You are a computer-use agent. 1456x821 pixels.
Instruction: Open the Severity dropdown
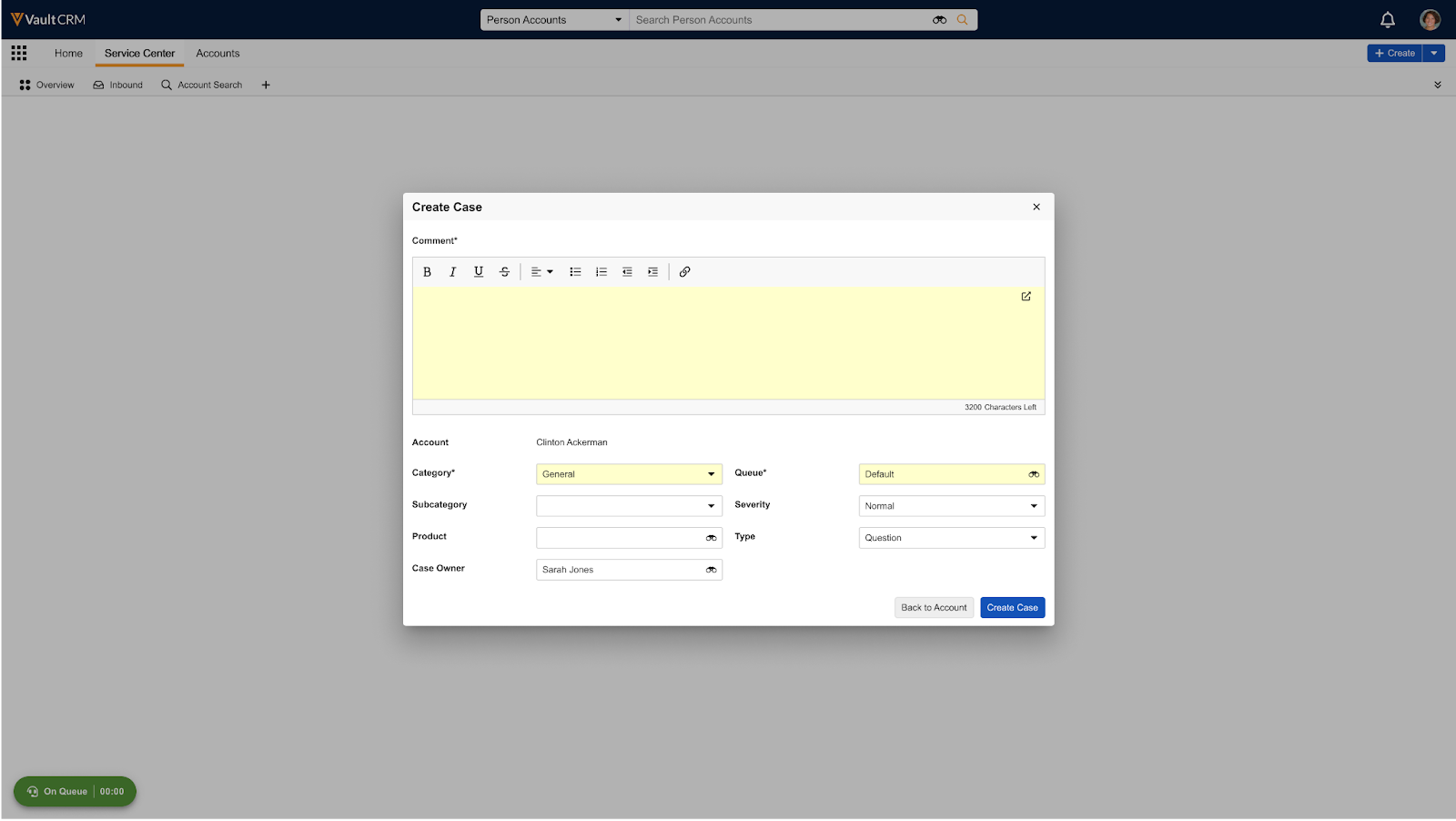pyautogui.click(x=951, y=506)
